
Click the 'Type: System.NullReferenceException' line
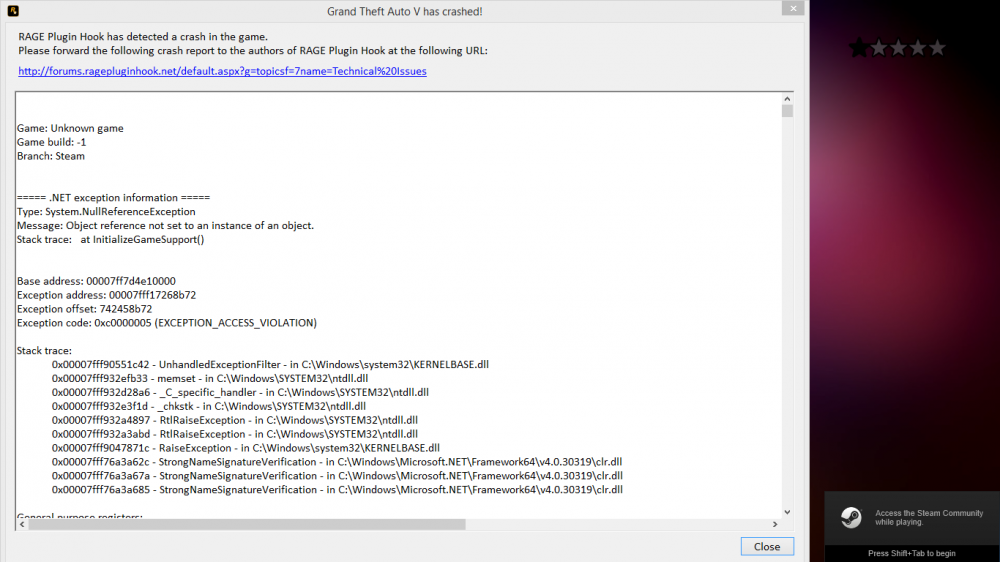tap(107, 212)
